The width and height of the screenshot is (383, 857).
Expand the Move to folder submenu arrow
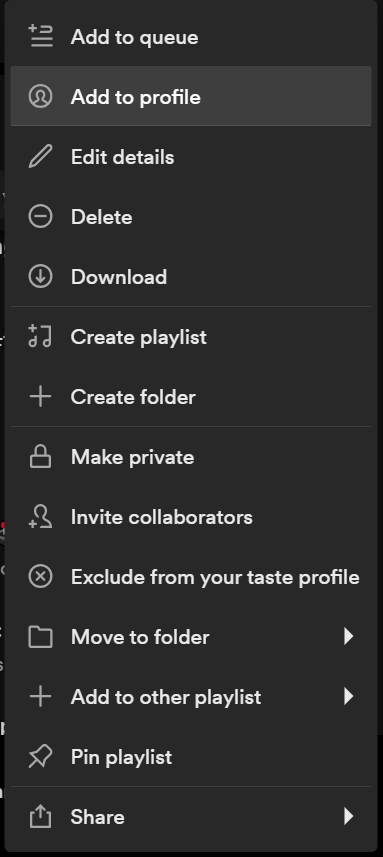point(348,636)
